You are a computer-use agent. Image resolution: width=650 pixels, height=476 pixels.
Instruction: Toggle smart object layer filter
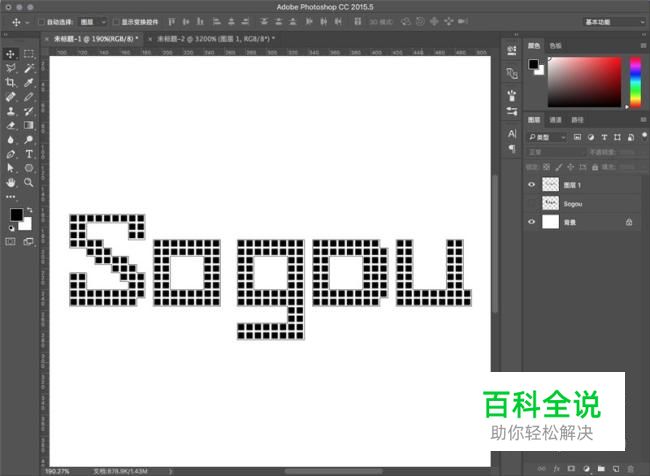click(631, 137)
